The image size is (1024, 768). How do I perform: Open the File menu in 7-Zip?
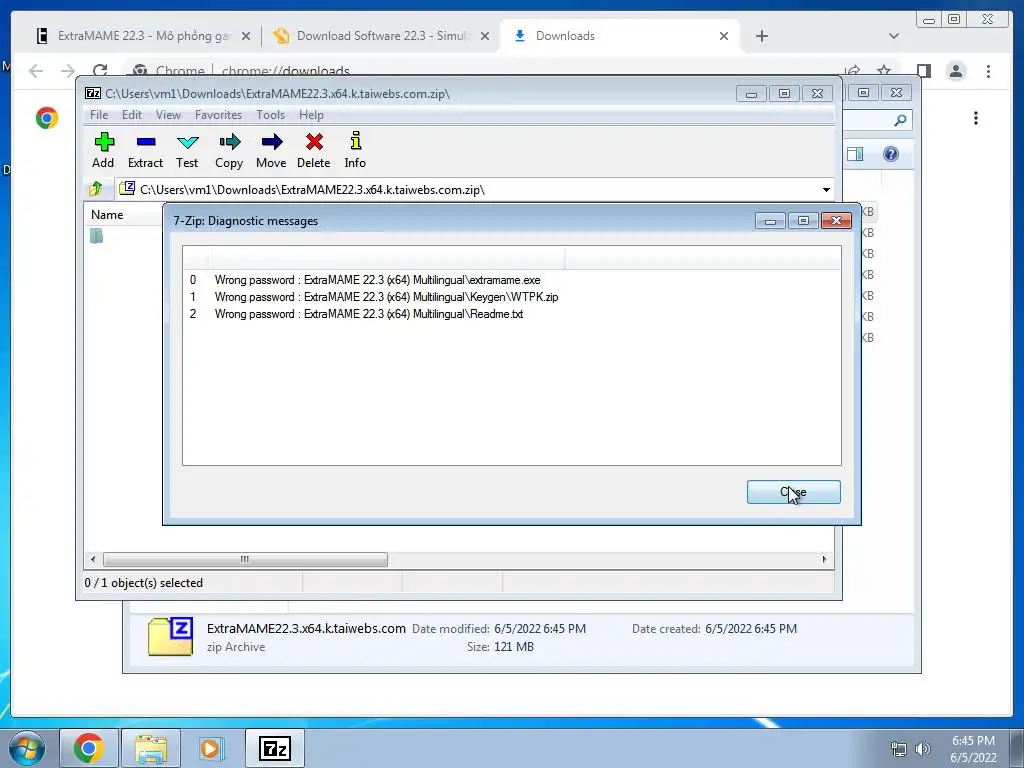coord(99,115)
